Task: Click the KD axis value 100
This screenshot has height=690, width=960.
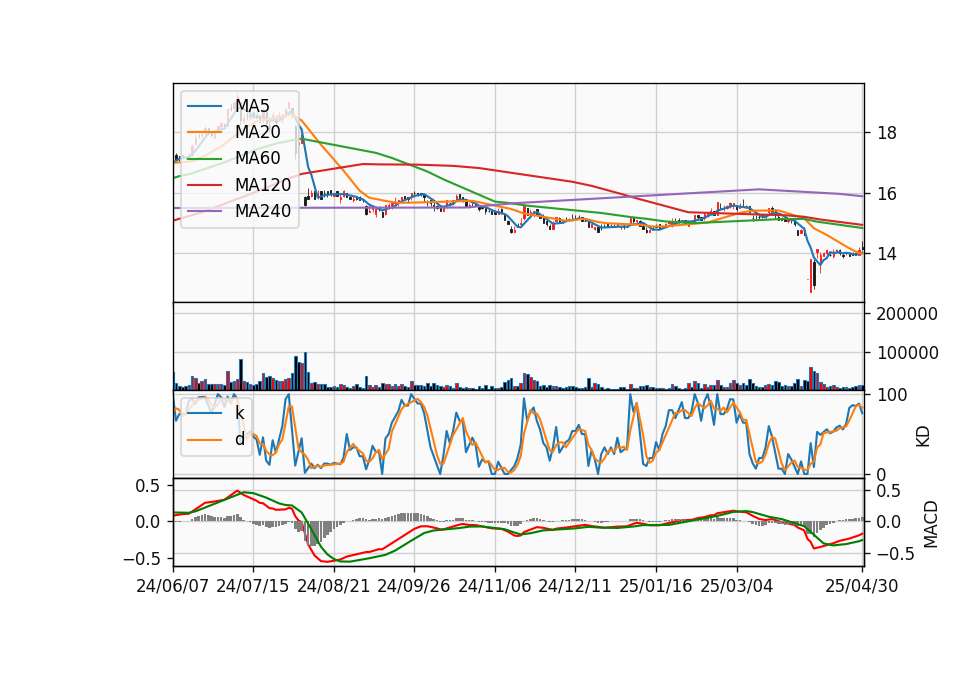Action: [x=892, y=395]
